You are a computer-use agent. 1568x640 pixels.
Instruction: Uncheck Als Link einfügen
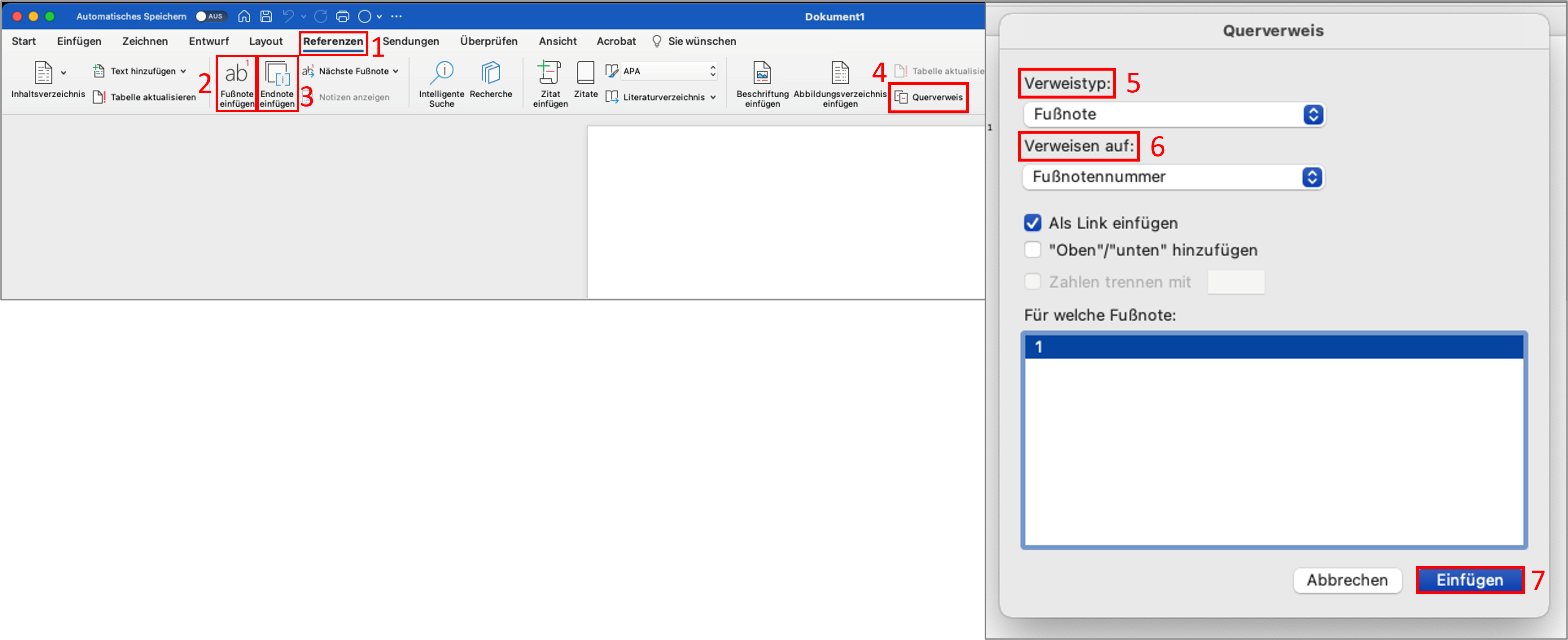(1032, 223)
